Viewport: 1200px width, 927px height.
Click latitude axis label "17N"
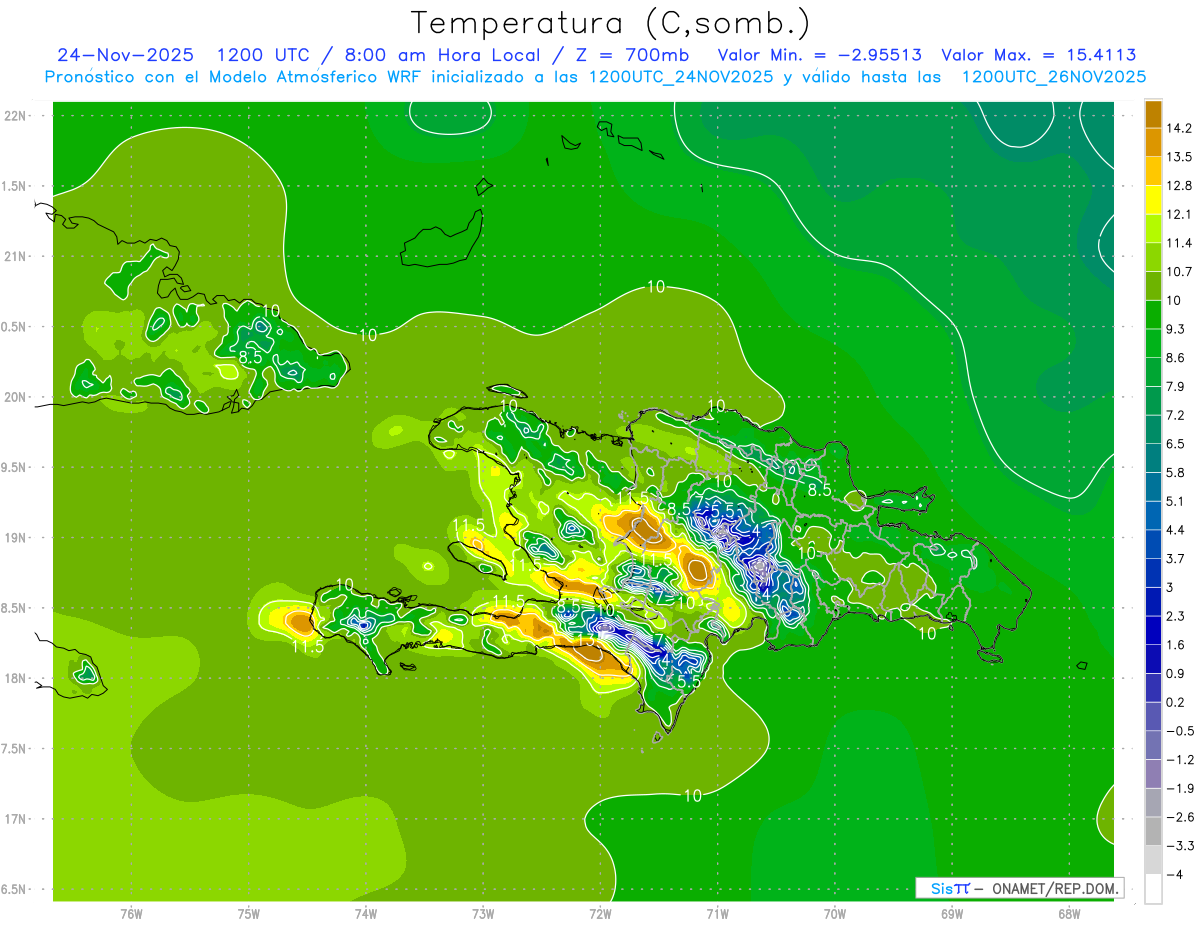click(14, 819)
